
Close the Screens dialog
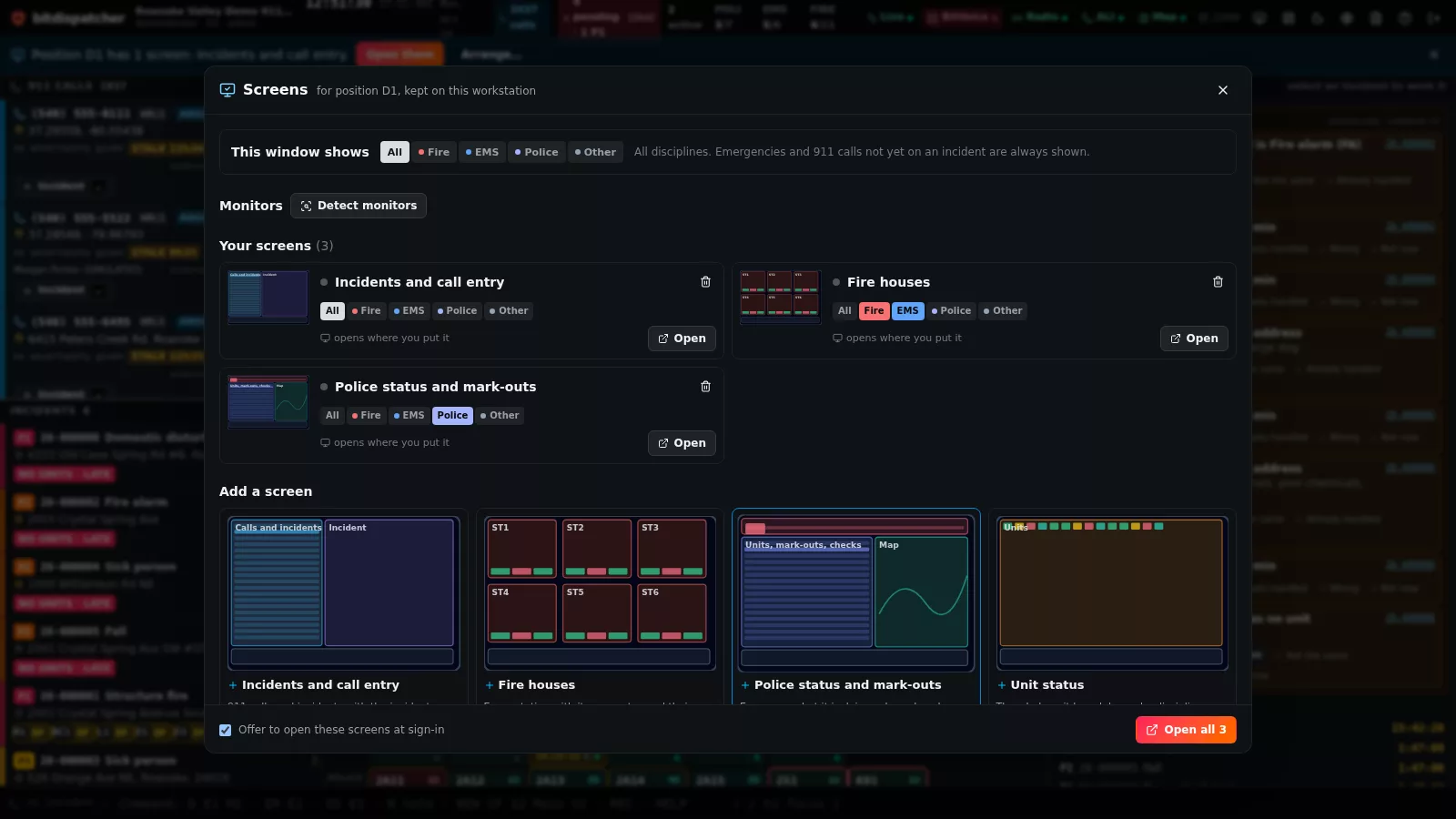click(1223, 90)
